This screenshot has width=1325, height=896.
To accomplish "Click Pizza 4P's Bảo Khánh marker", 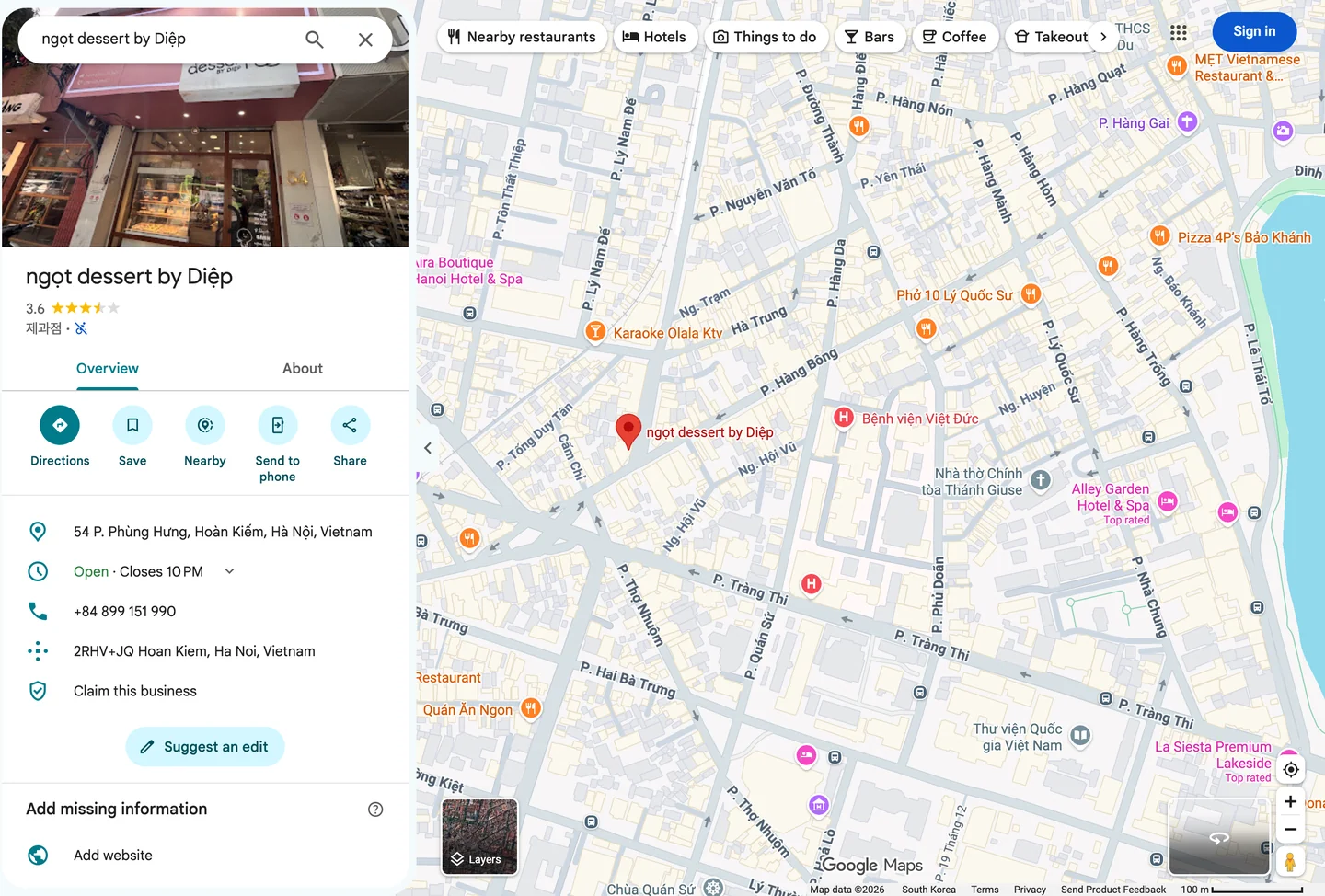I will pyautogui.click(x=1159, y=236).
